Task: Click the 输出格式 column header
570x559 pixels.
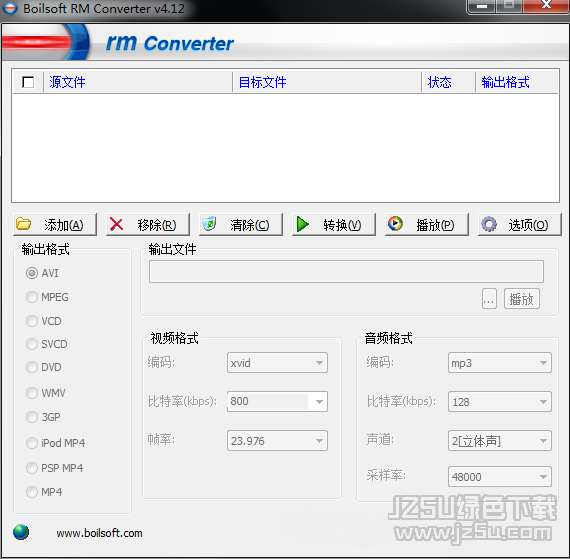Action: (517, 82)
